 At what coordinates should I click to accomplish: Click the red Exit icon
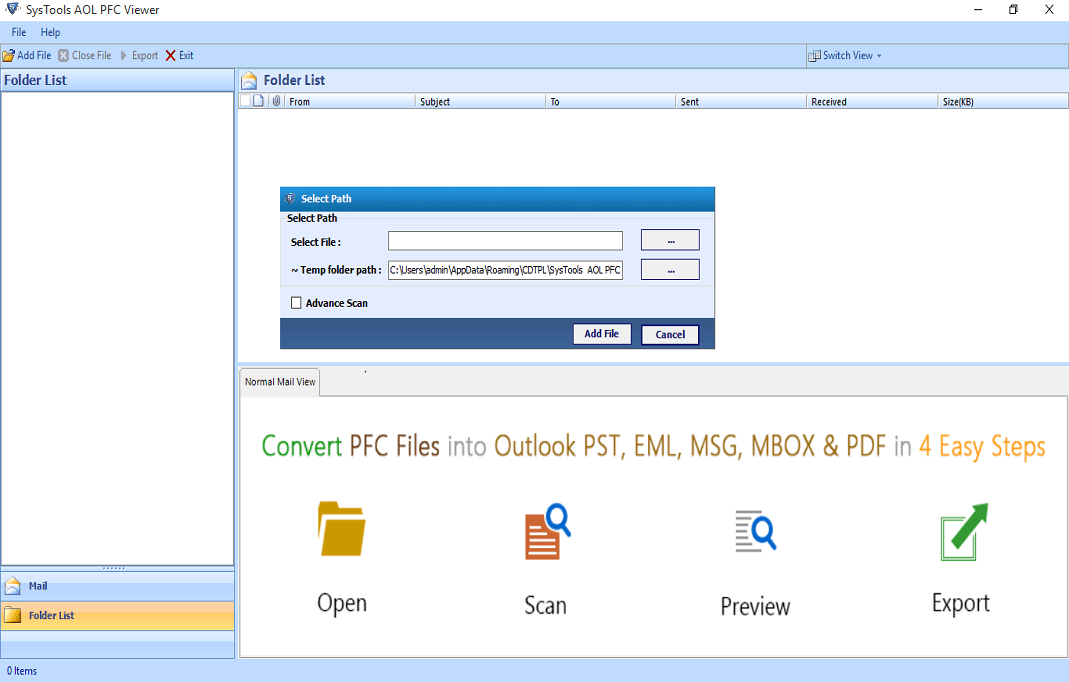tap(170, 55)
